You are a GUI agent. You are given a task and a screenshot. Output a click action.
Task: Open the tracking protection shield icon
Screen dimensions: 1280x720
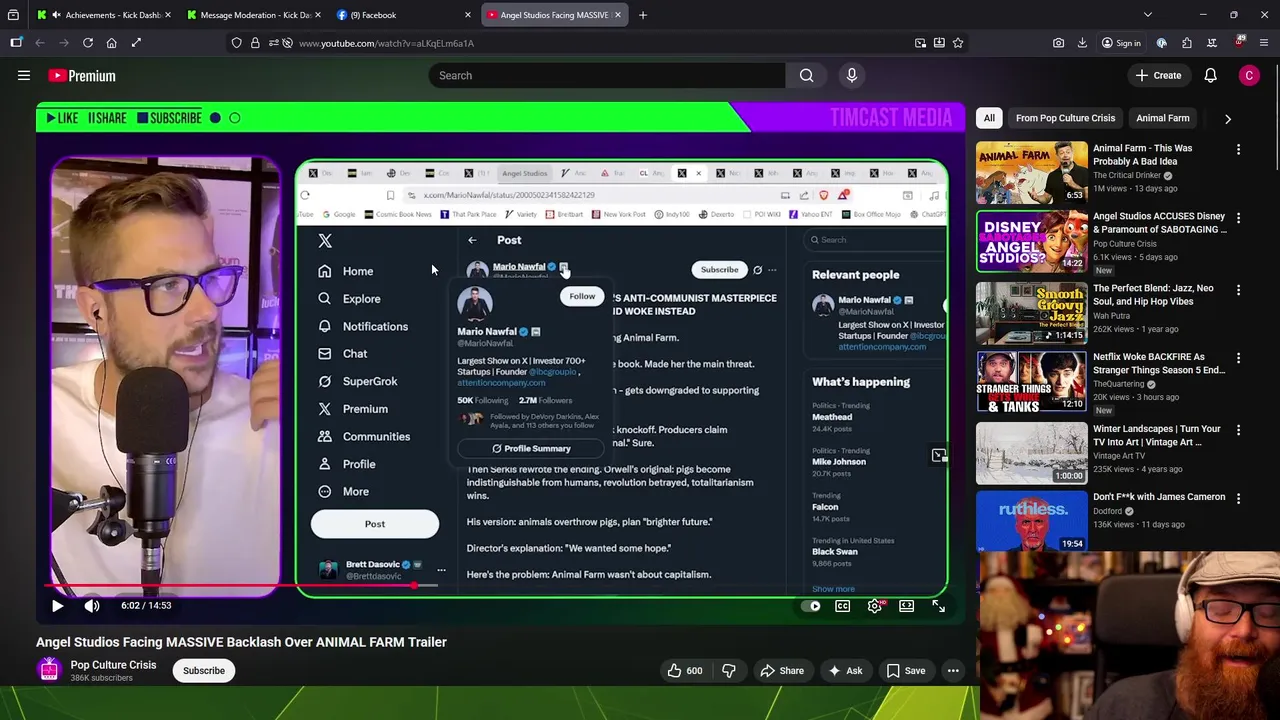click(236, 43)
